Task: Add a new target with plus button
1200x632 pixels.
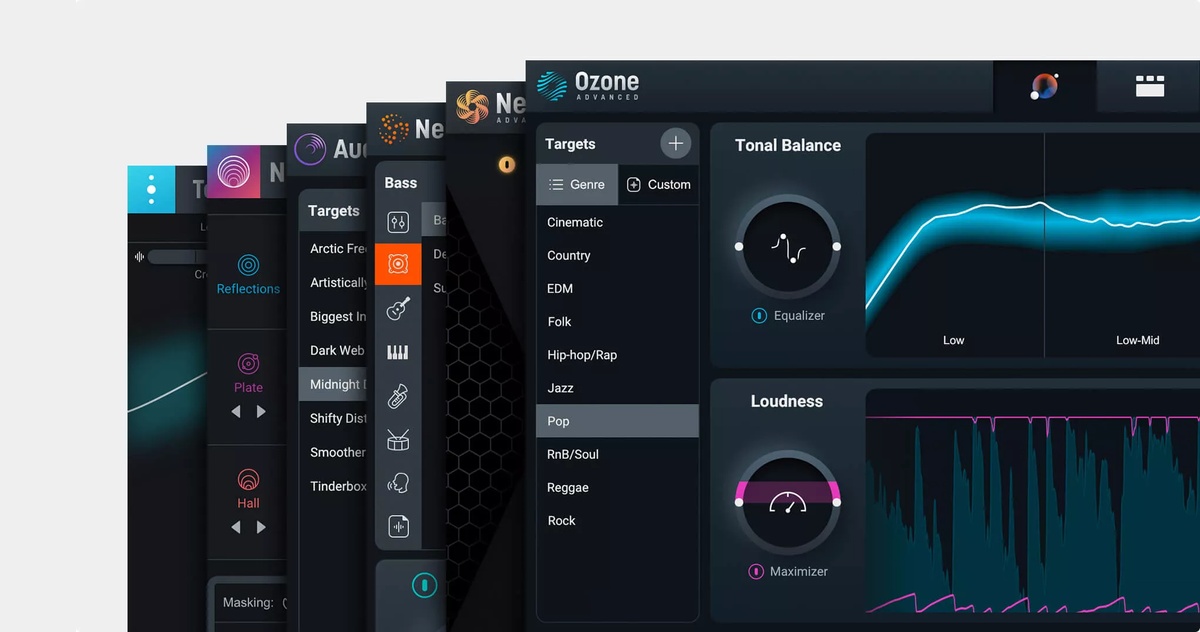Action: pos(676,144)
